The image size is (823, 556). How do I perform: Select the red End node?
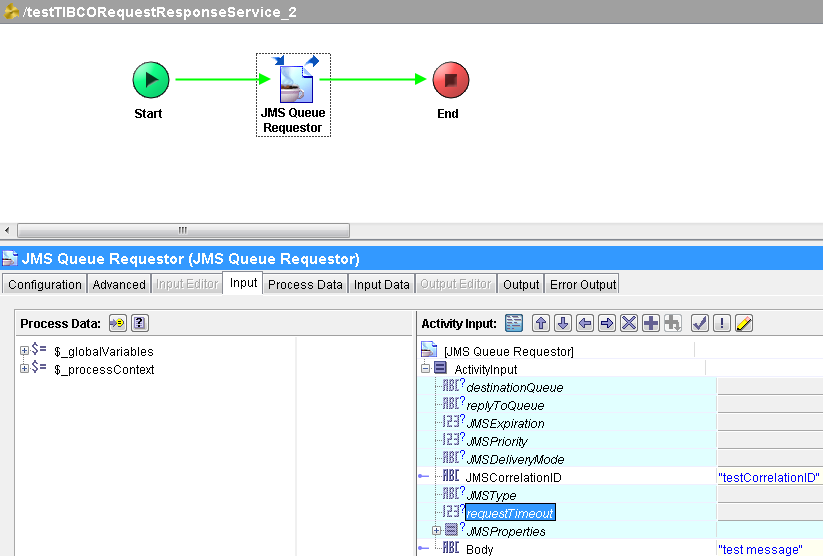pos(450,79)
